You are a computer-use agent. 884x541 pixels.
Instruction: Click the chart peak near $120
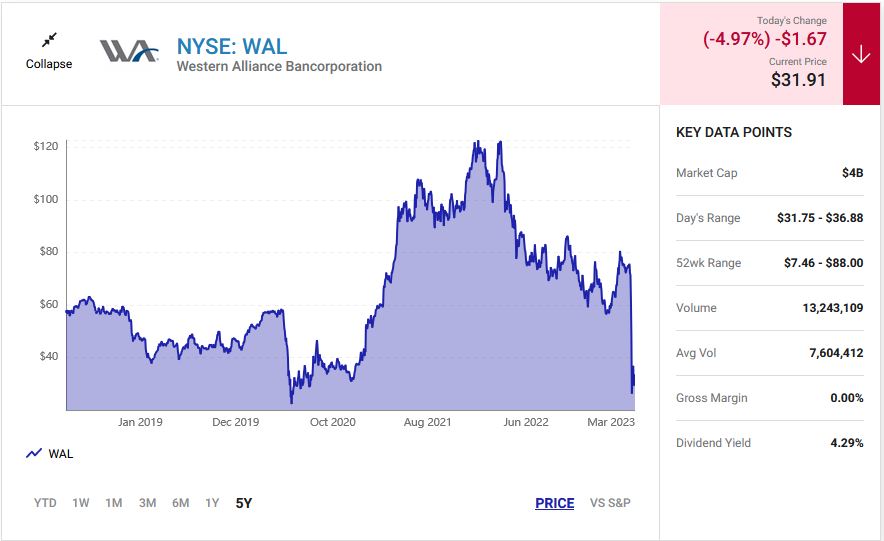click(x=478, y=143)
